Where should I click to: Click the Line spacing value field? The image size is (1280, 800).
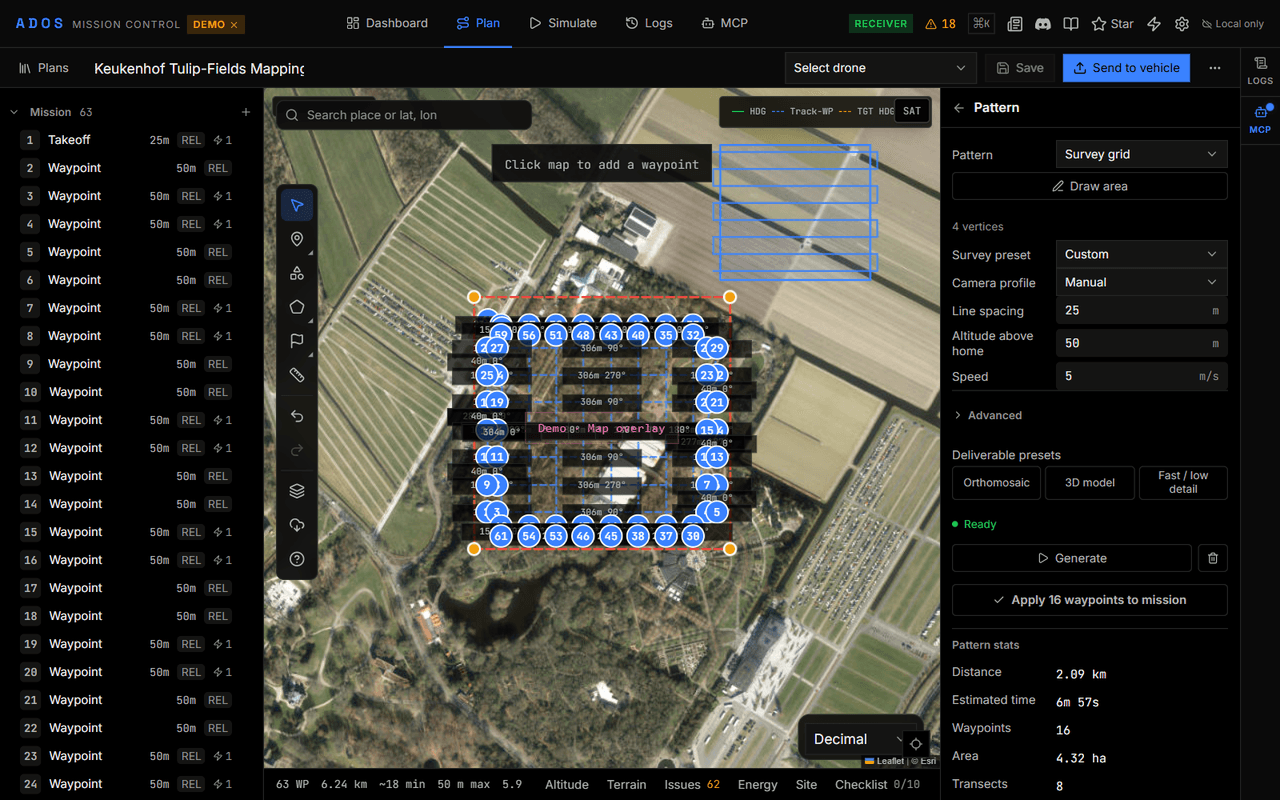coord(1142,310)
